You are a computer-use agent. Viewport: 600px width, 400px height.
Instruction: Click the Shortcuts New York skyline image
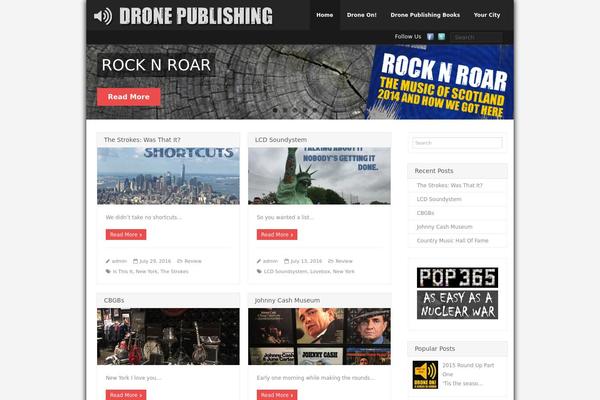(168, 176)
